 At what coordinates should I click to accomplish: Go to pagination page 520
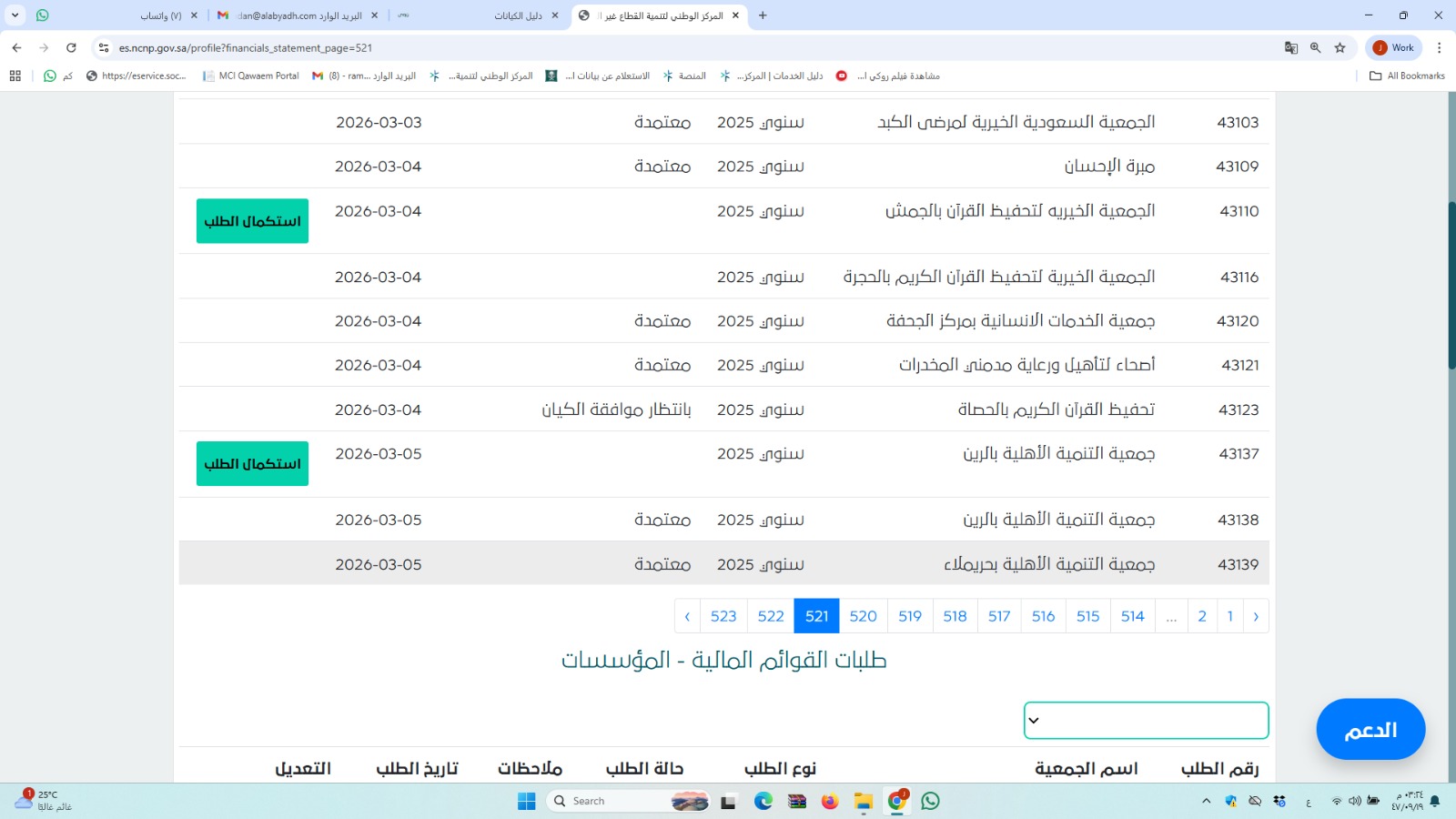[863, 616]
